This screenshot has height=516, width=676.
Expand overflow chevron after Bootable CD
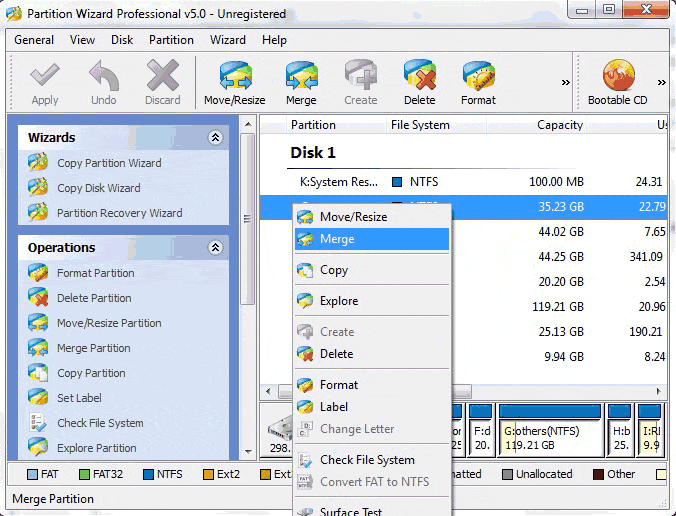point(662,82)
